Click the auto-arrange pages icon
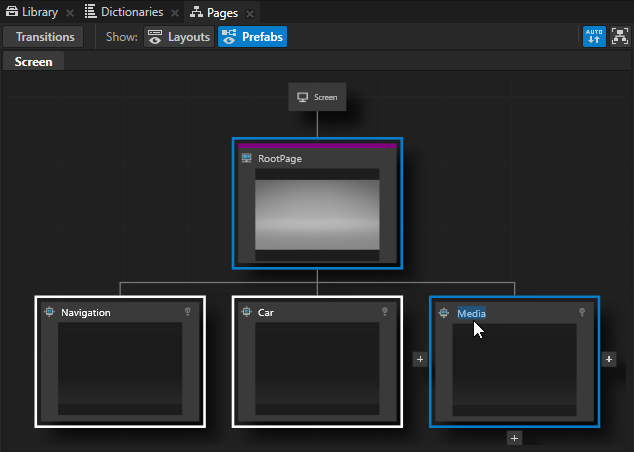Screen dimensions: 634x452 [594, 37]
